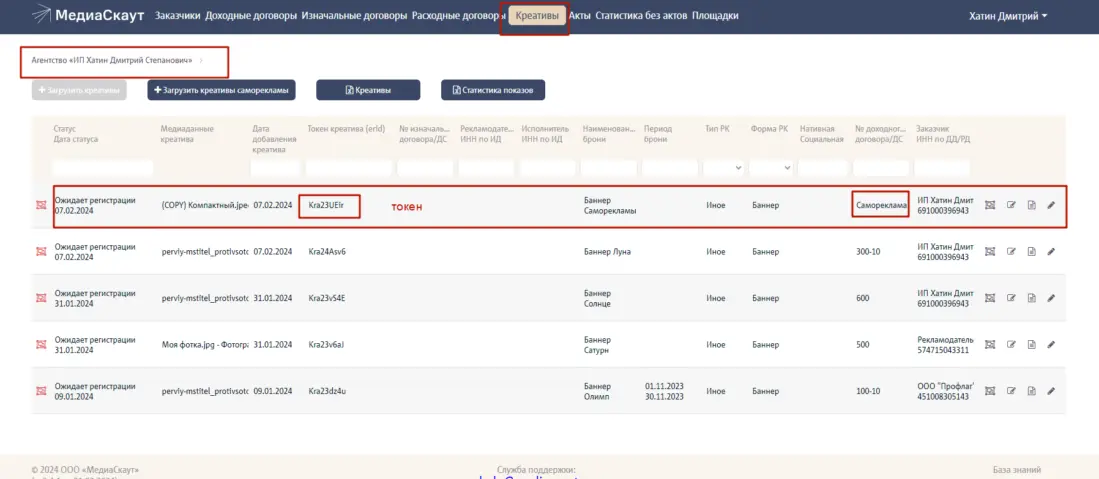Click the frame icon beside Рекламодатель 574715043311
The image size is (1099, 479).
pyautogui.click(x=990, y=345)
